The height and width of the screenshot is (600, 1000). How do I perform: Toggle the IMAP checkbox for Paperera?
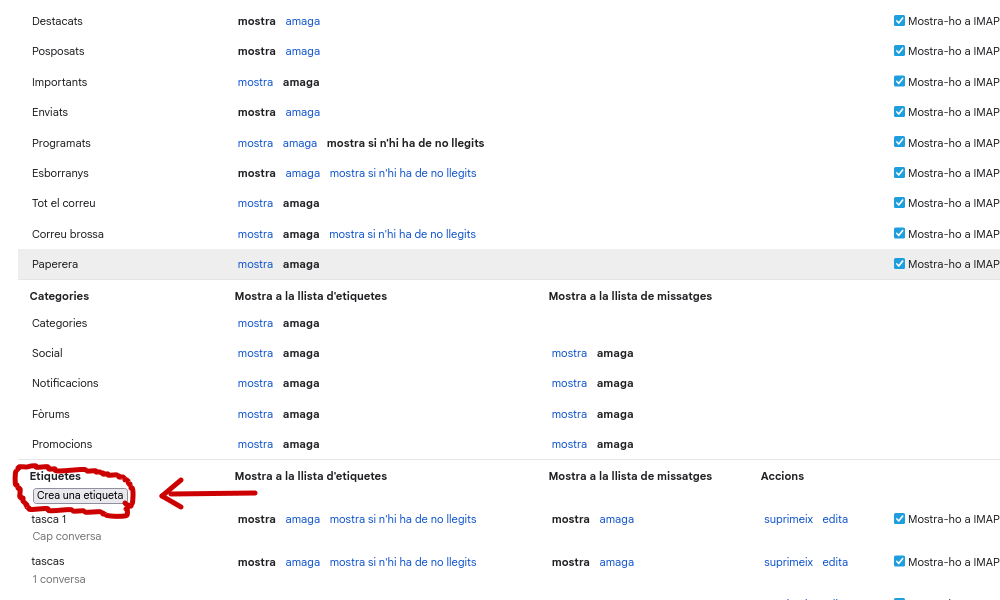pyautogui.click(x=899, y=264)
